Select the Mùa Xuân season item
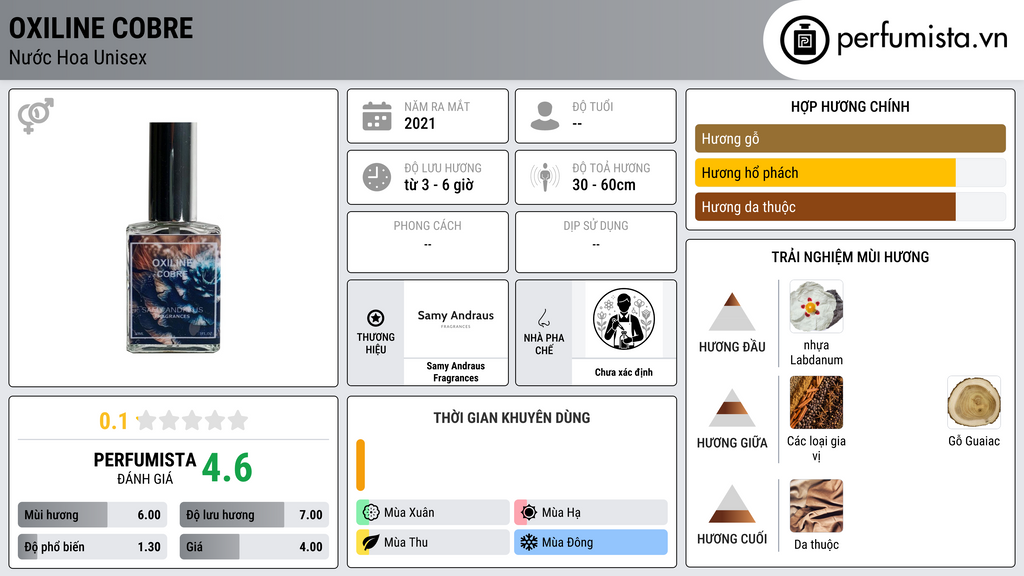This screenshot has height=576, width=1024. 433,513
